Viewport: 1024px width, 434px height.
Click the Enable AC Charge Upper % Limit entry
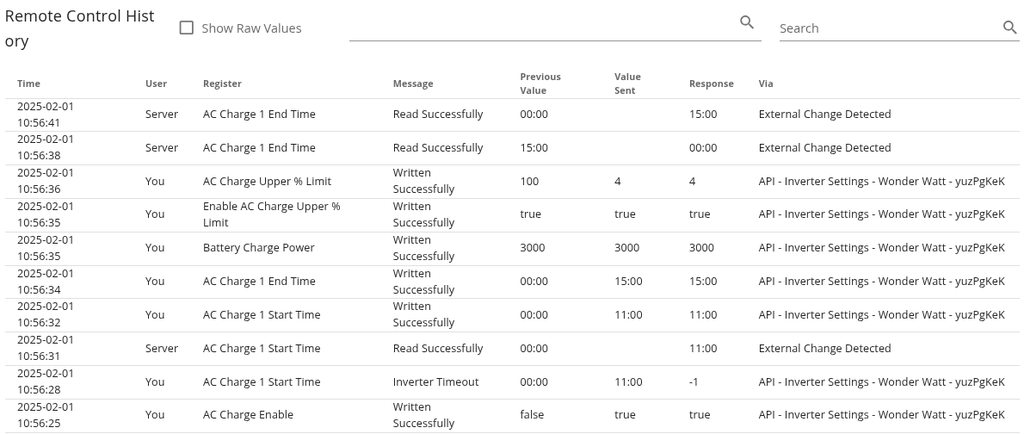pos(272,214)
